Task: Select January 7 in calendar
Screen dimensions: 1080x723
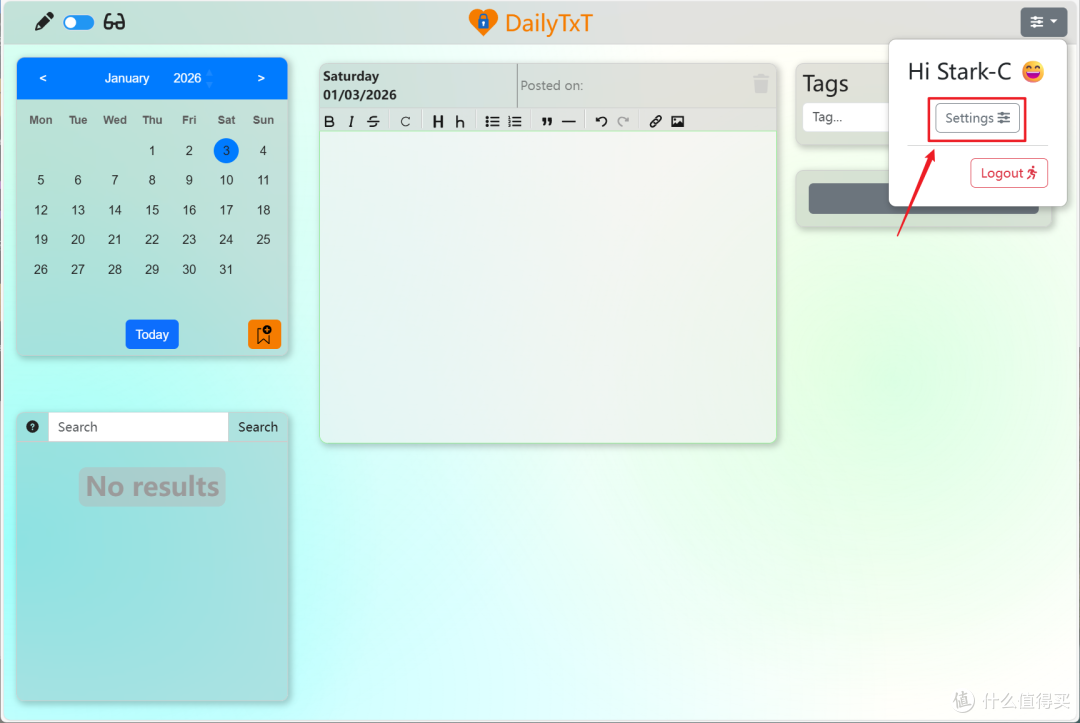Action: pyautogui.click(x=115, y=180)
